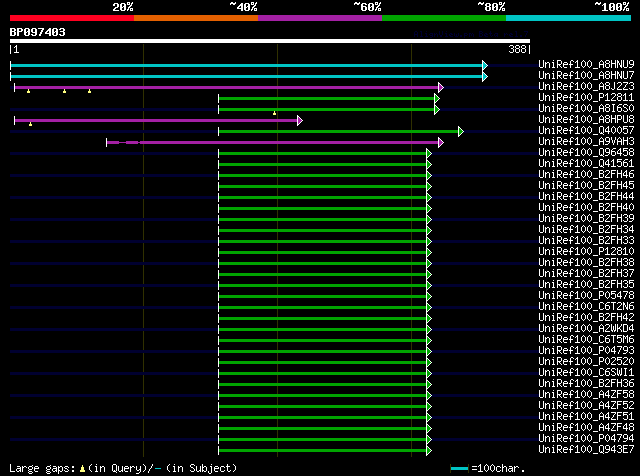
Task: Click the query gap marker under A8HPU8 bar
Action: coord(31,124)
